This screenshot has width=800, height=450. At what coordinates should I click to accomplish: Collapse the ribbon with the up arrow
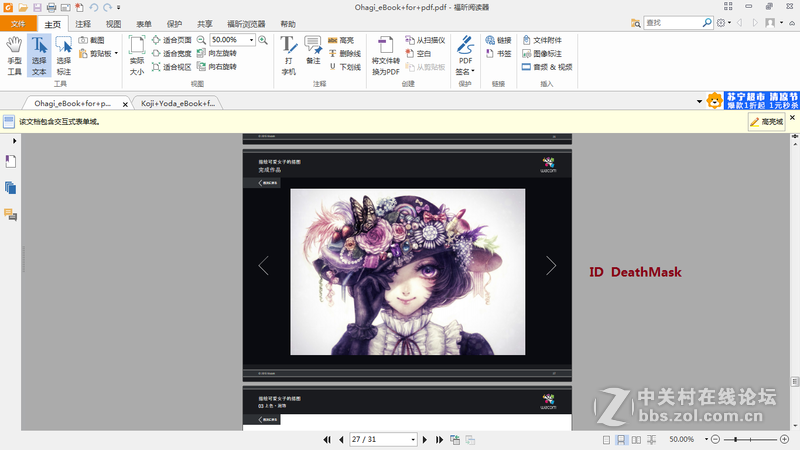[x=792, y=23]
